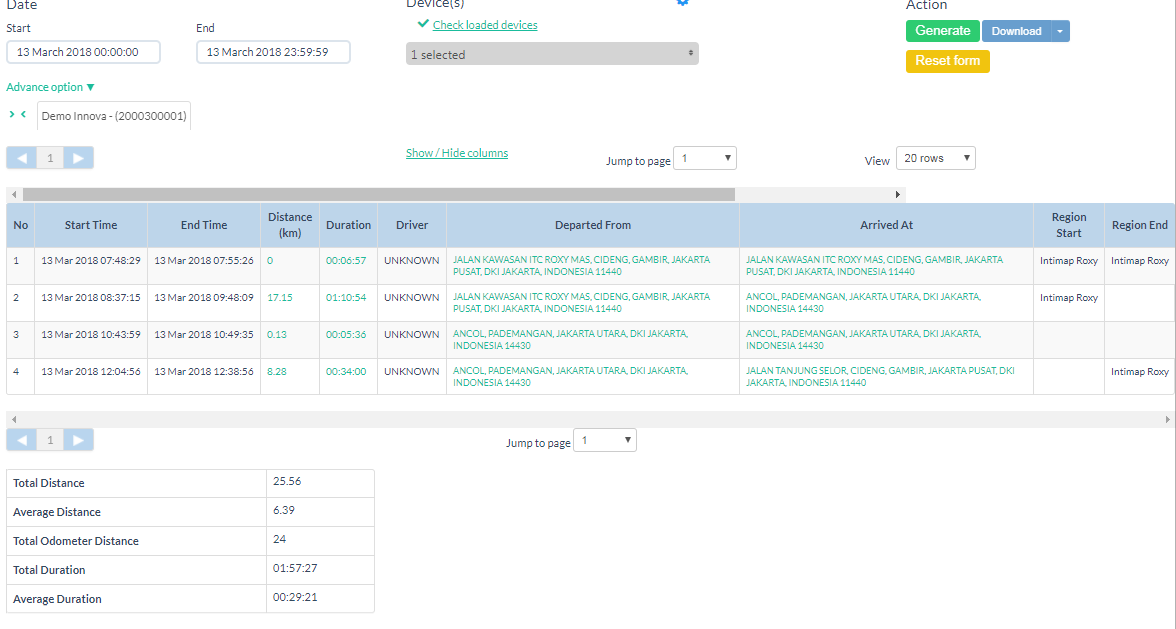Go to previous page in top pagination
Viewport: 1176px width, 629px height.
22,157
